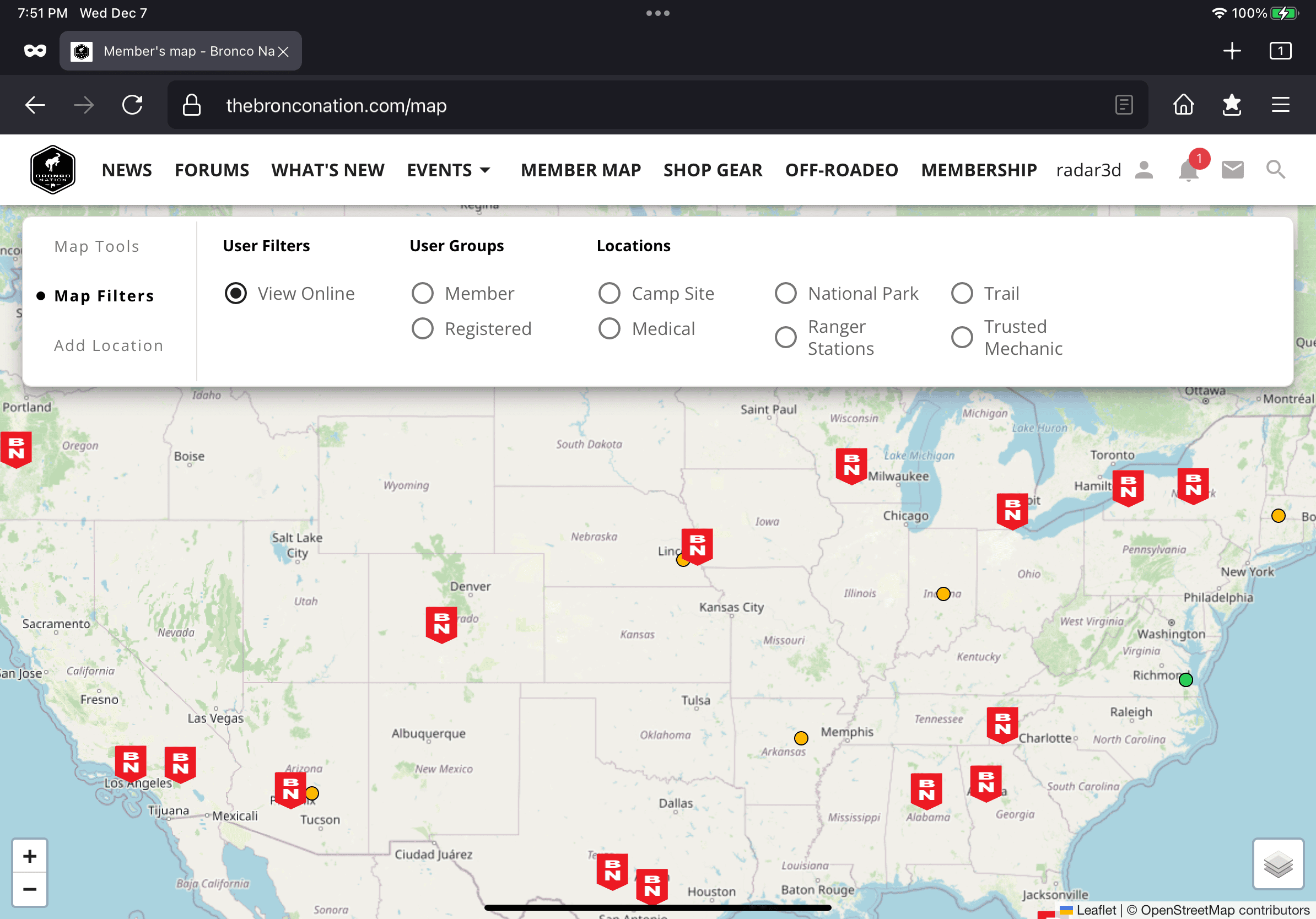Zoom in the map with plus
Screen dimensions: 1316x919
(x=30, y=856)
